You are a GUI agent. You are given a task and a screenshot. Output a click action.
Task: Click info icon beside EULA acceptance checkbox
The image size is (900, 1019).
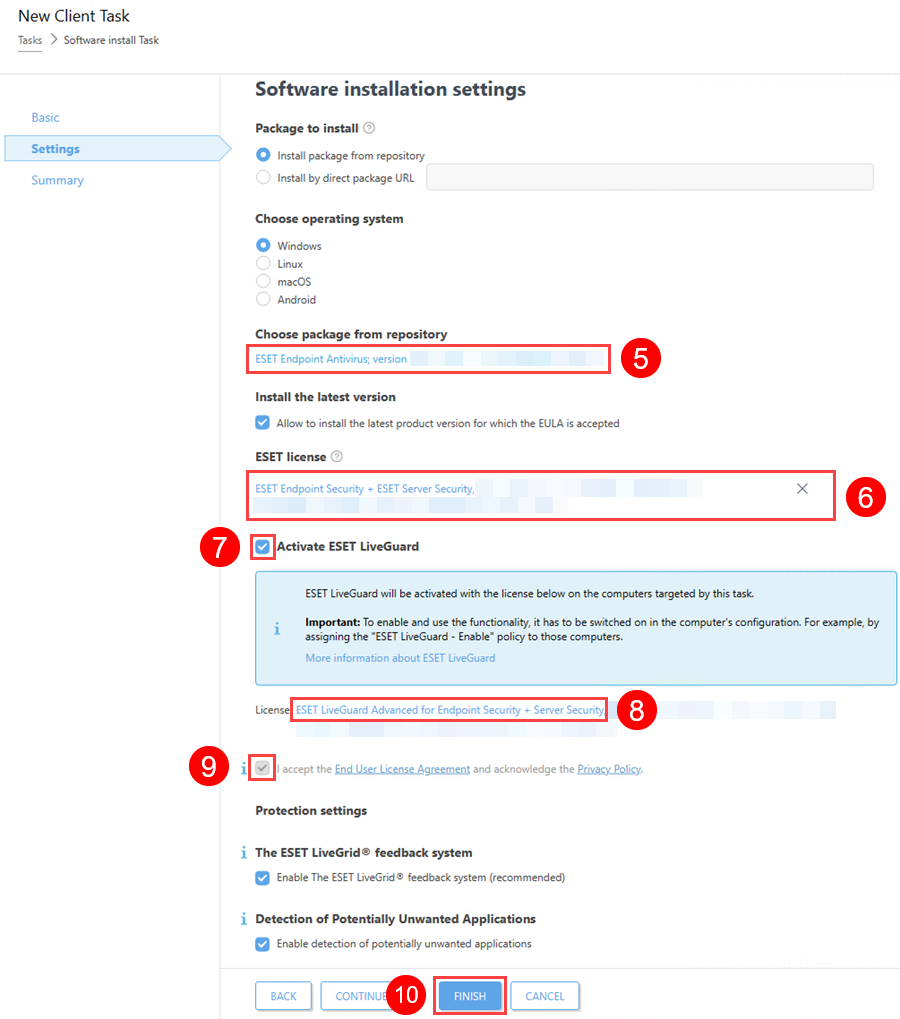(244, 769)
